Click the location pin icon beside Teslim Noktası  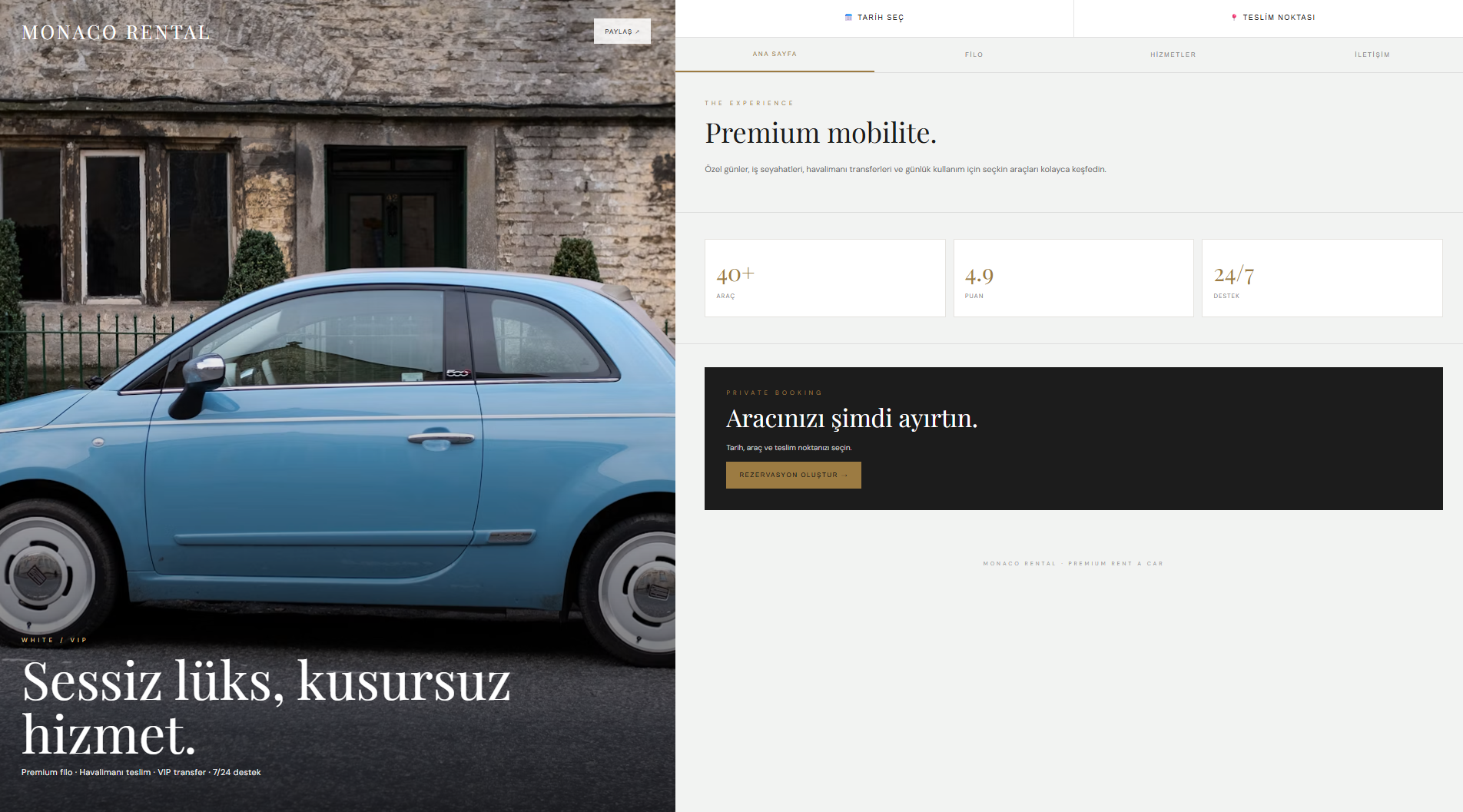point(1234,17)
